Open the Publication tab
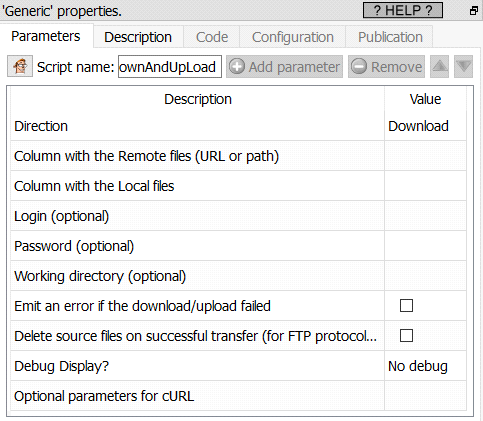Image resolution: width=483 pixels, height=421 pixels. click(x=390, y=37)
